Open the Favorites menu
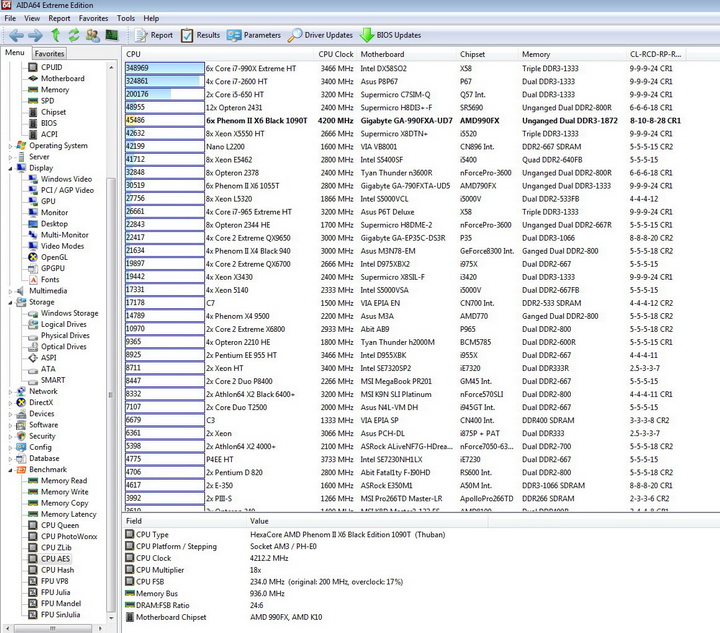The width and height of the screenshot is (720, 633). (93, 18)
